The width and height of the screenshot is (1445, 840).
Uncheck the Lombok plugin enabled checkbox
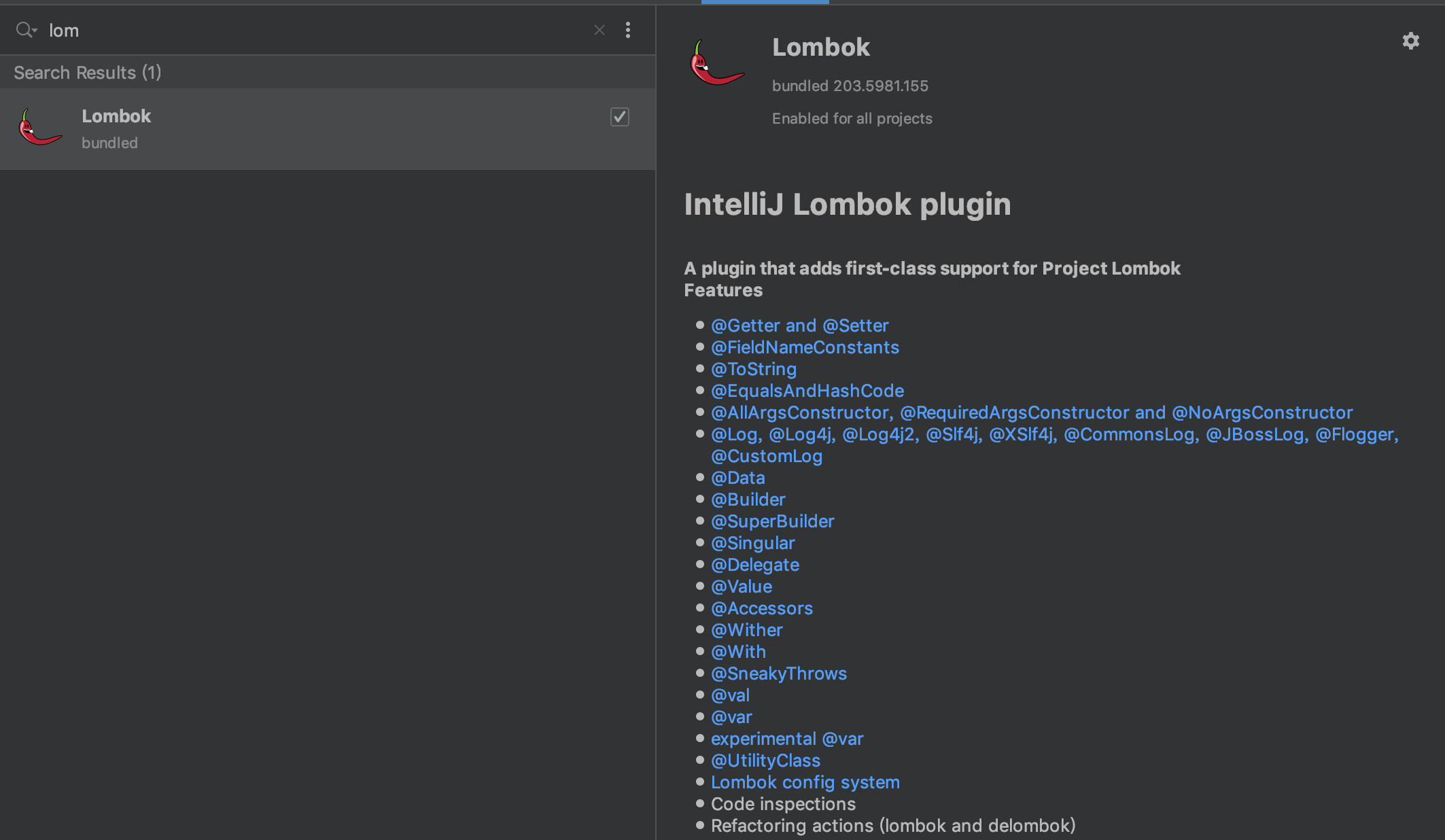(x=619, y=117)
